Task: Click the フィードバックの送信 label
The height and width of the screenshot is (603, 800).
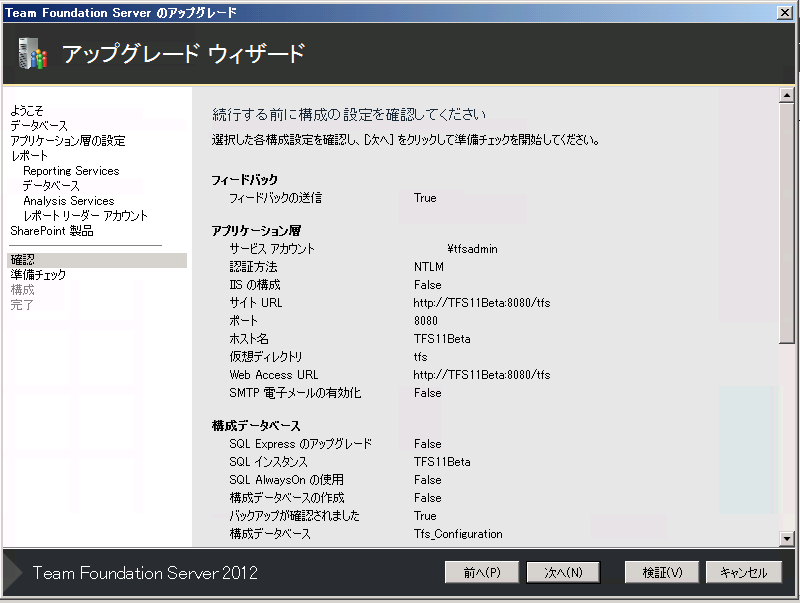Action: 276,198
